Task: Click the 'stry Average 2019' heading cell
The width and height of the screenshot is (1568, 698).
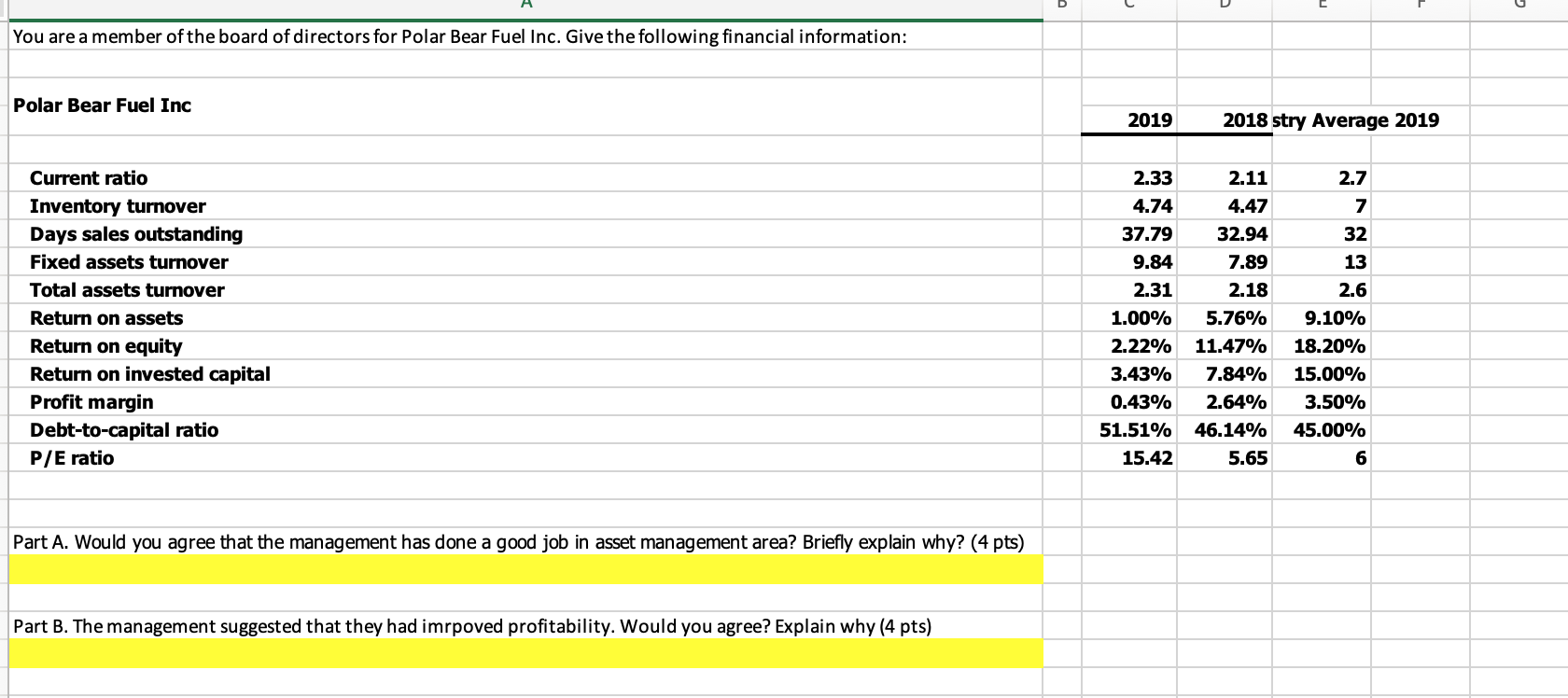Action: [1356, 120]
